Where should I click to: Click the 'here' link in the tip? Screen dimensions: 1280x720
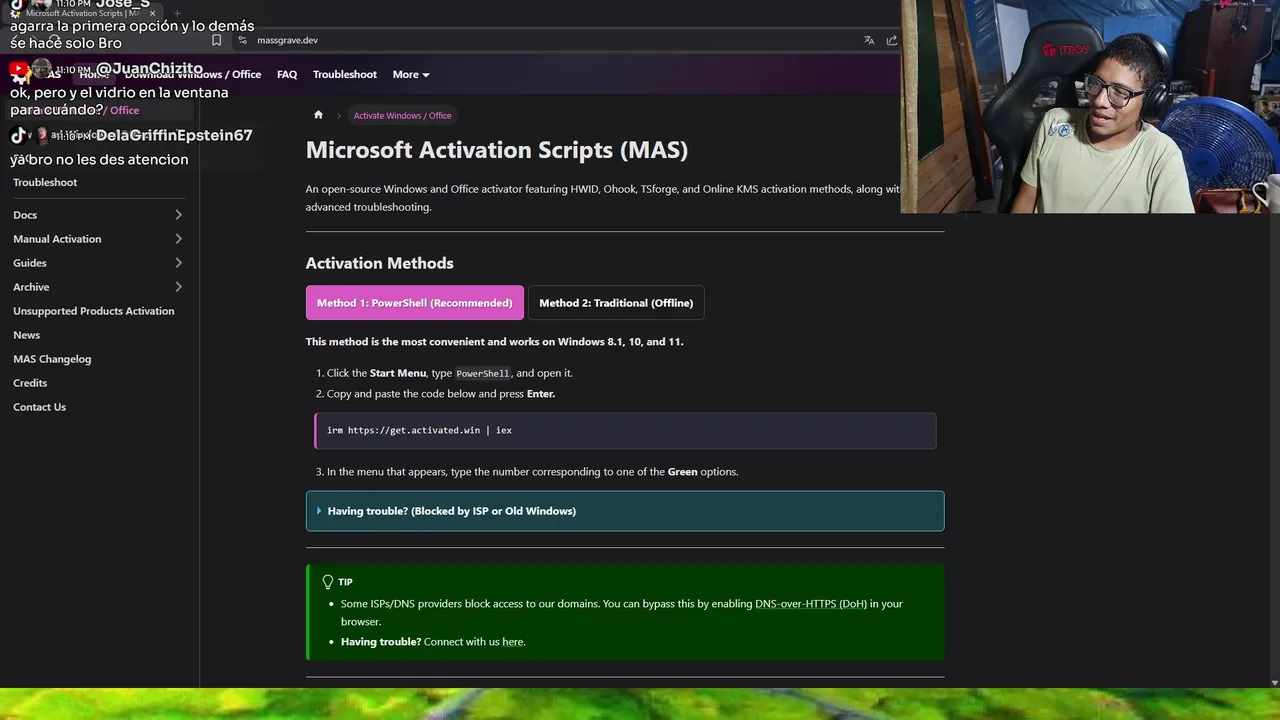coord(513,642)
